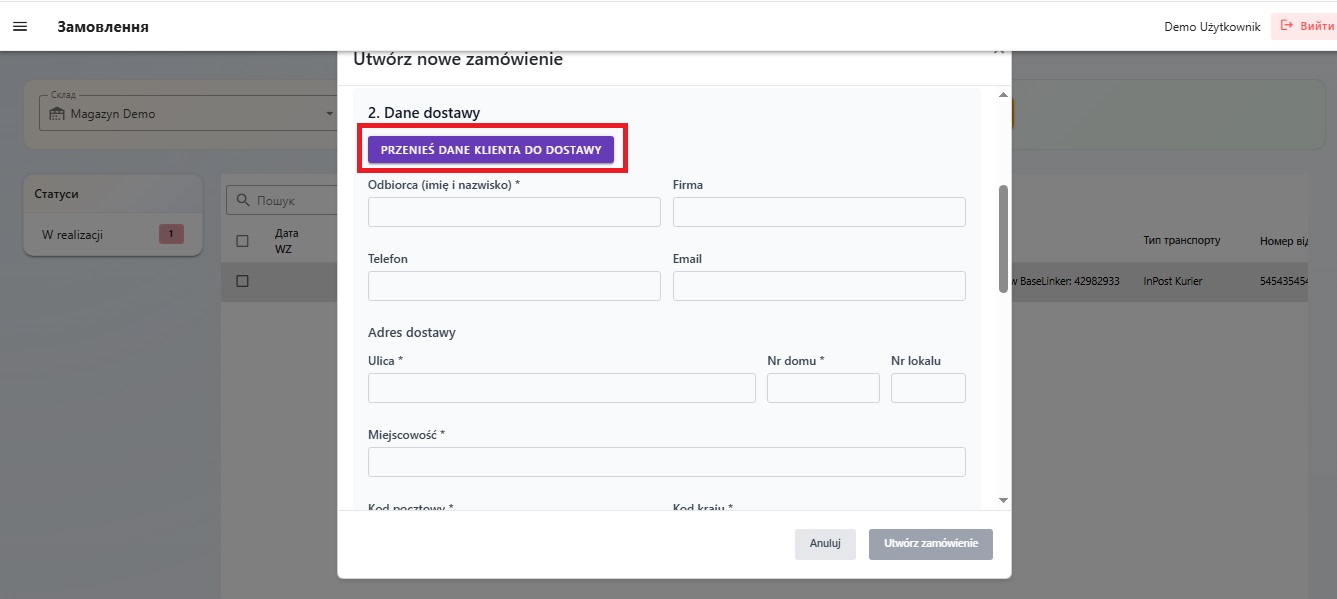Viewport: 1337px width, 599px height.
Task: Click the warehouse icon beside Magazyn Demo
Action: coord(57,114)
